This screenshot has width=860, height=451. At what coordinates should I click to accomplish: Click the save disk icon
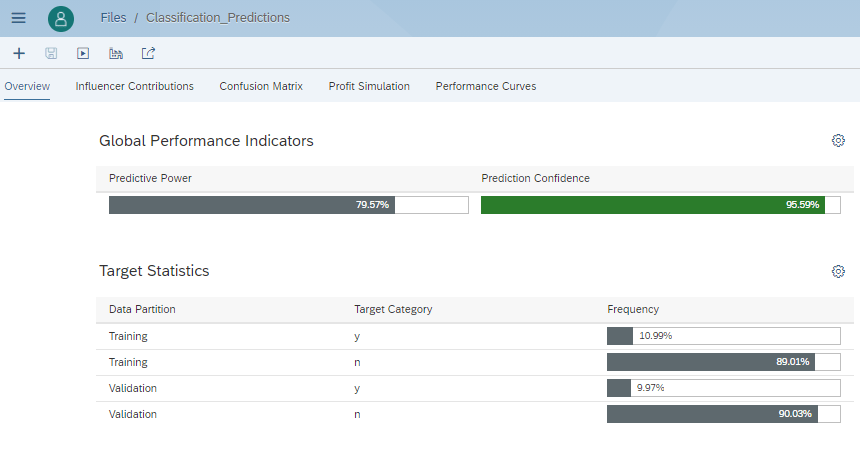coord(51,53)
